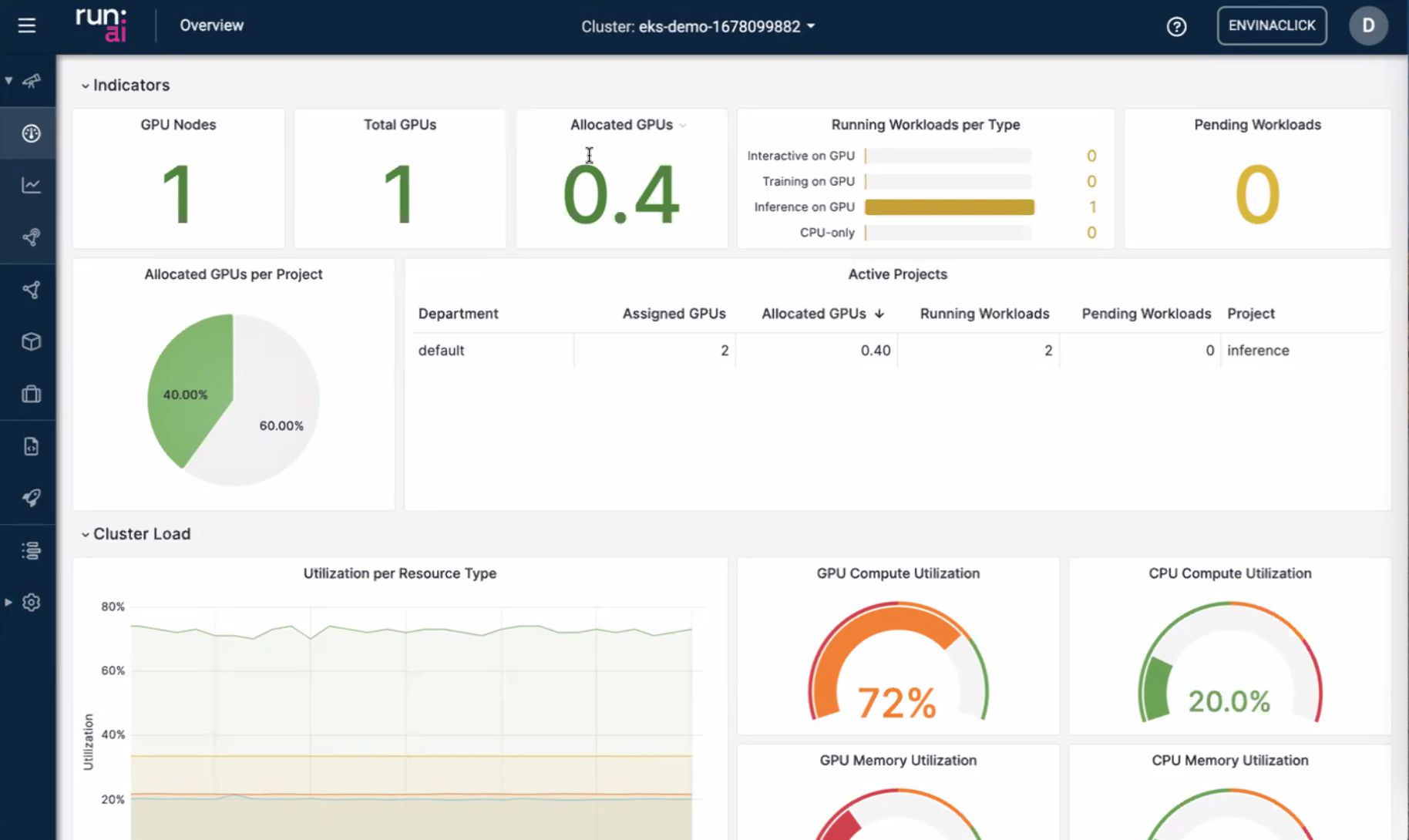Click the code file icon in the sidebar
The width and height of the screenshot is (1409, 840).
click(x=31, y=446)
